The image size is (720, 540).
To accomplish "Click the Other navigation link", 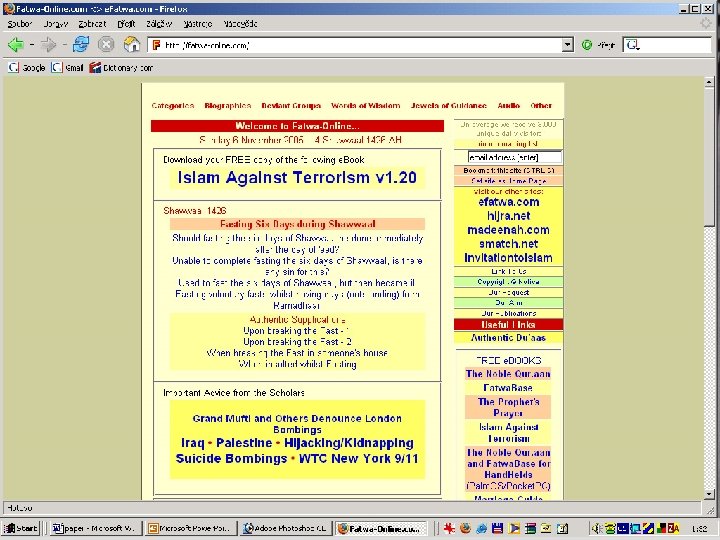I will coord(541,106).
